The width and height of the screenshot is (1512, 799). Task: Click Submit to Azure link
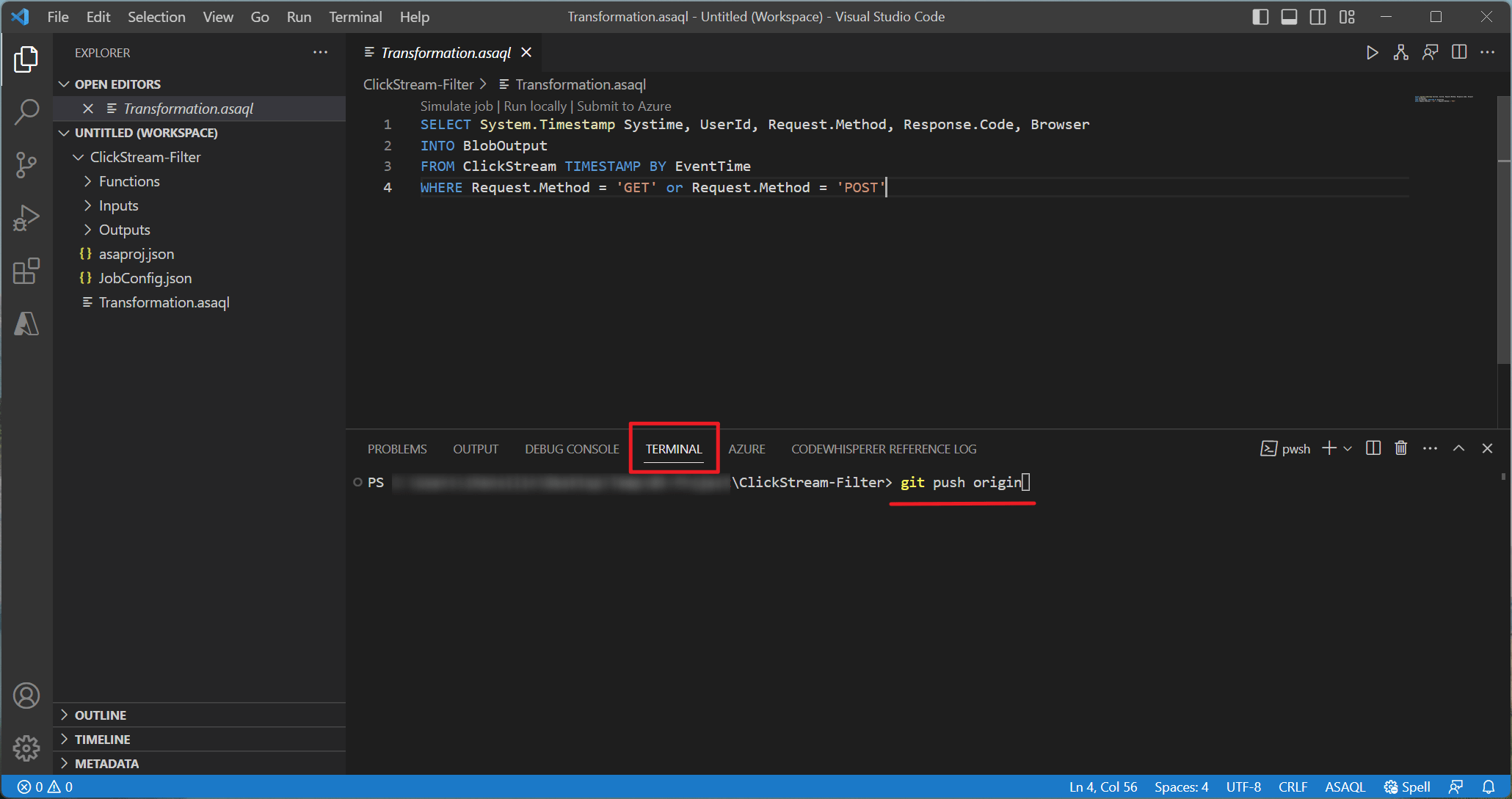pos(624,106)
